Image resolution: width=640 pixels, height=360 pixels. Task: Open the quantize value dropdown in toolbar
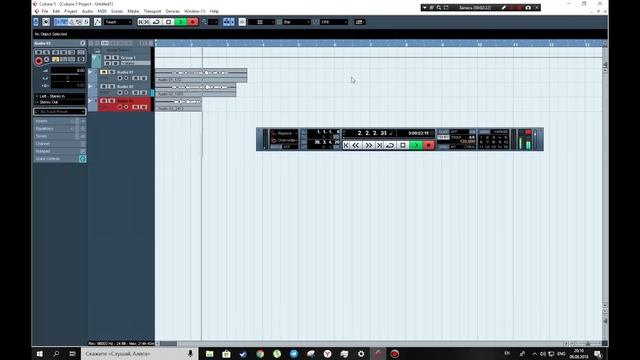tap(334, 22)
